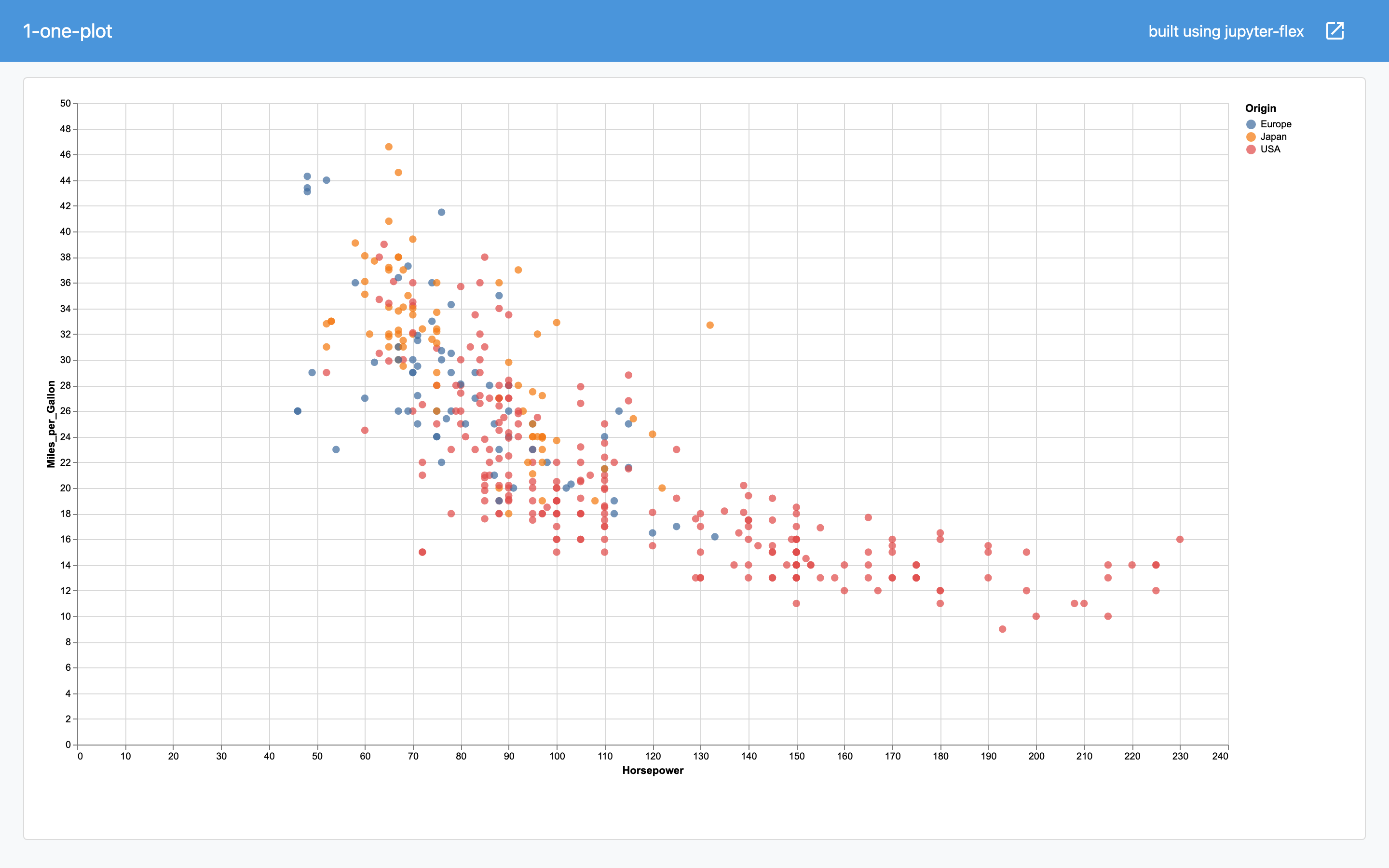
Task: Click the 50 tick label on y-axis
Action: point(65,104)
